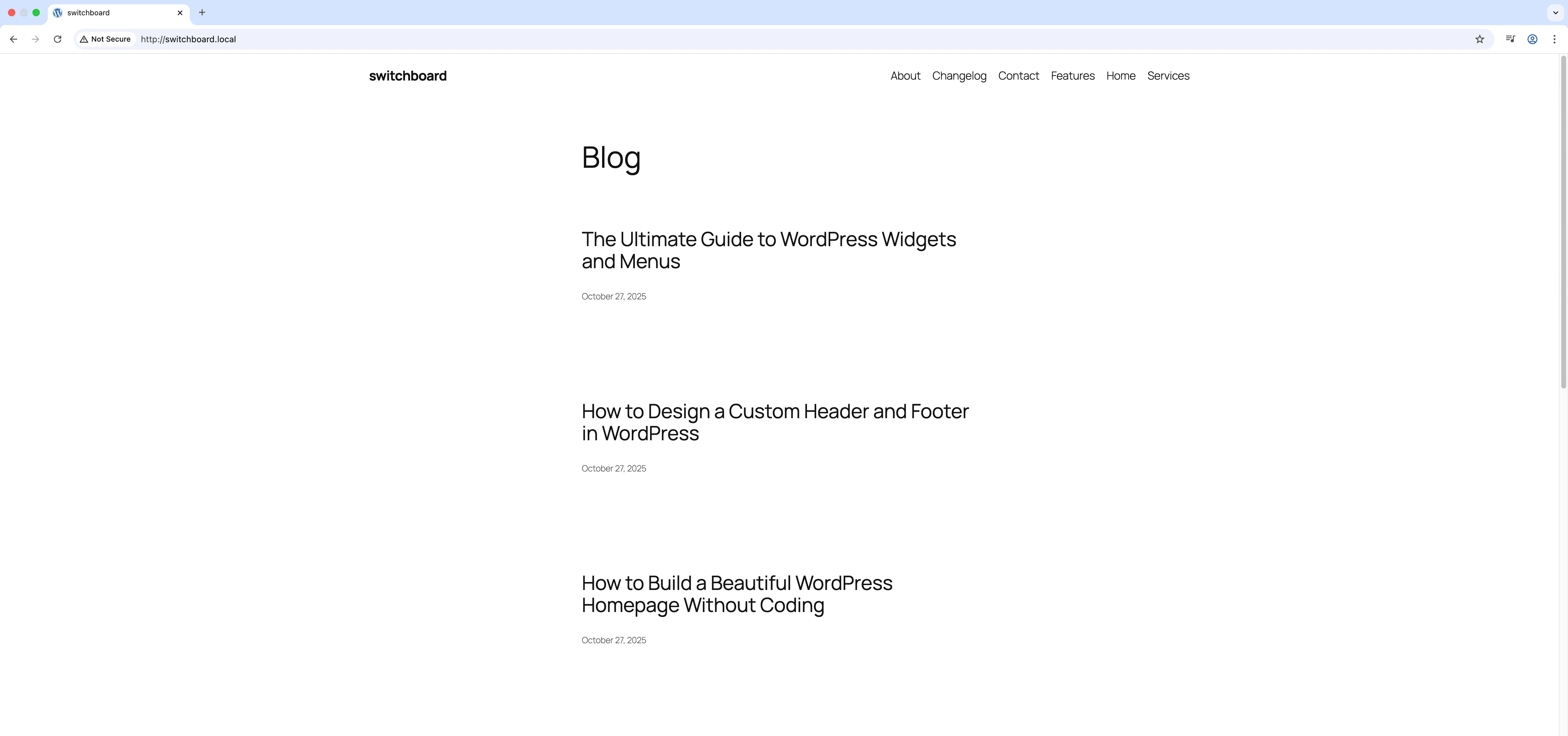Screen dimensions: 1568x736
Task: Open the About menu item
Action: [905, 76]
